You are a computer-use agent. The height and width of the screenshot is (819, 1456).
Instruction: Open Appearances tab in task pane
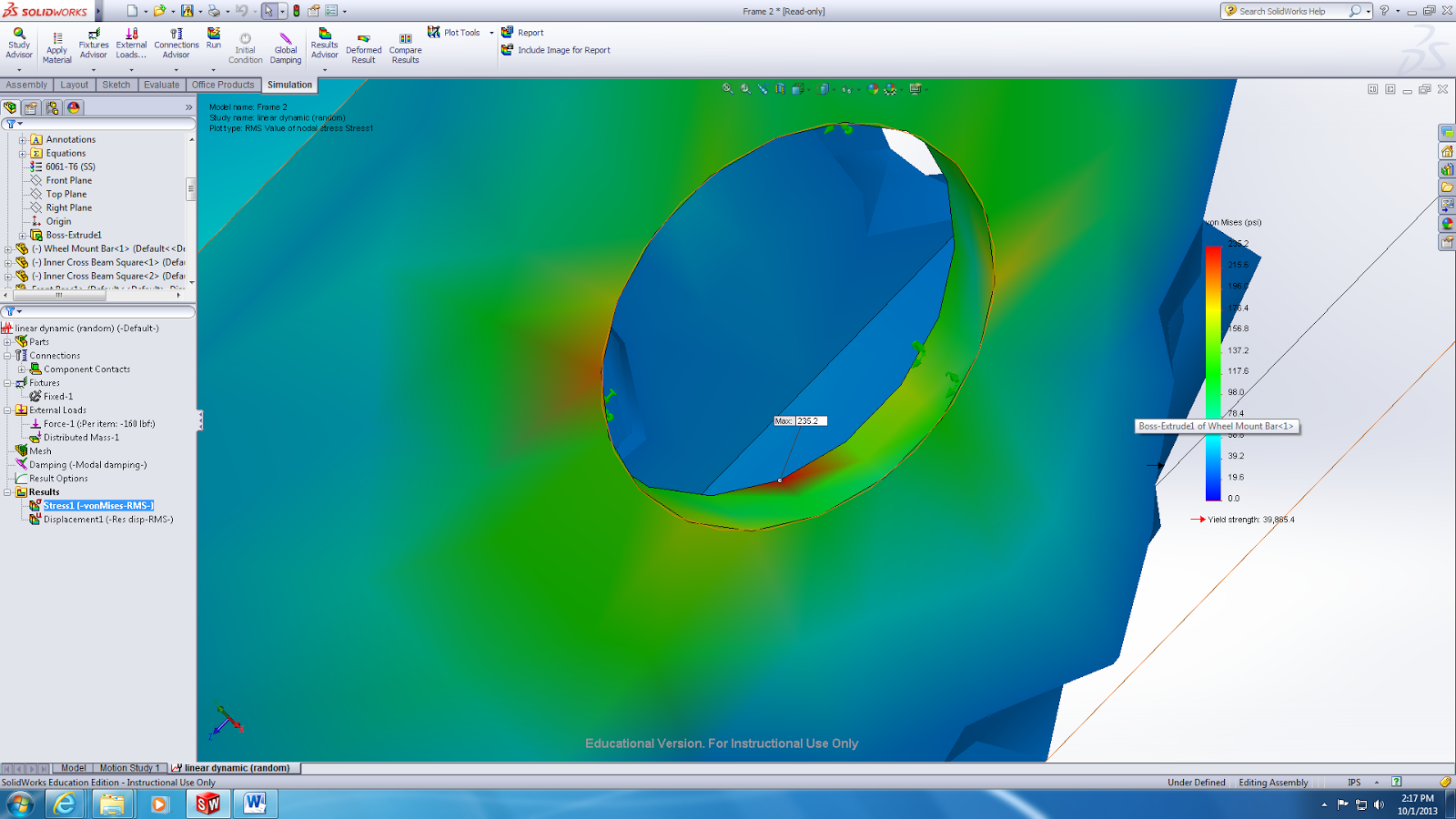coord(1447,223)
